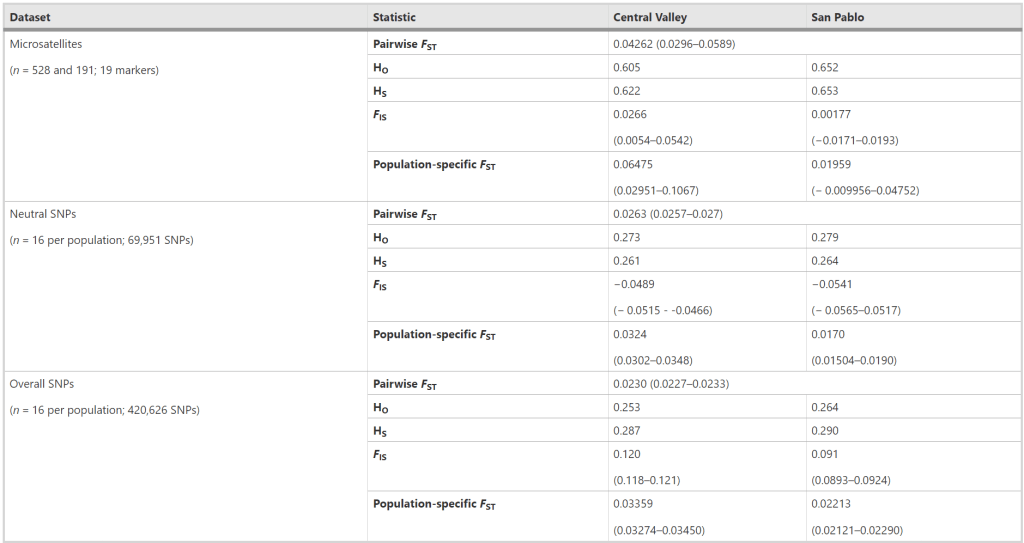Click the Central Valley FIS value −0.0489
Screen dimensions: 1024x543
(634, 285)
